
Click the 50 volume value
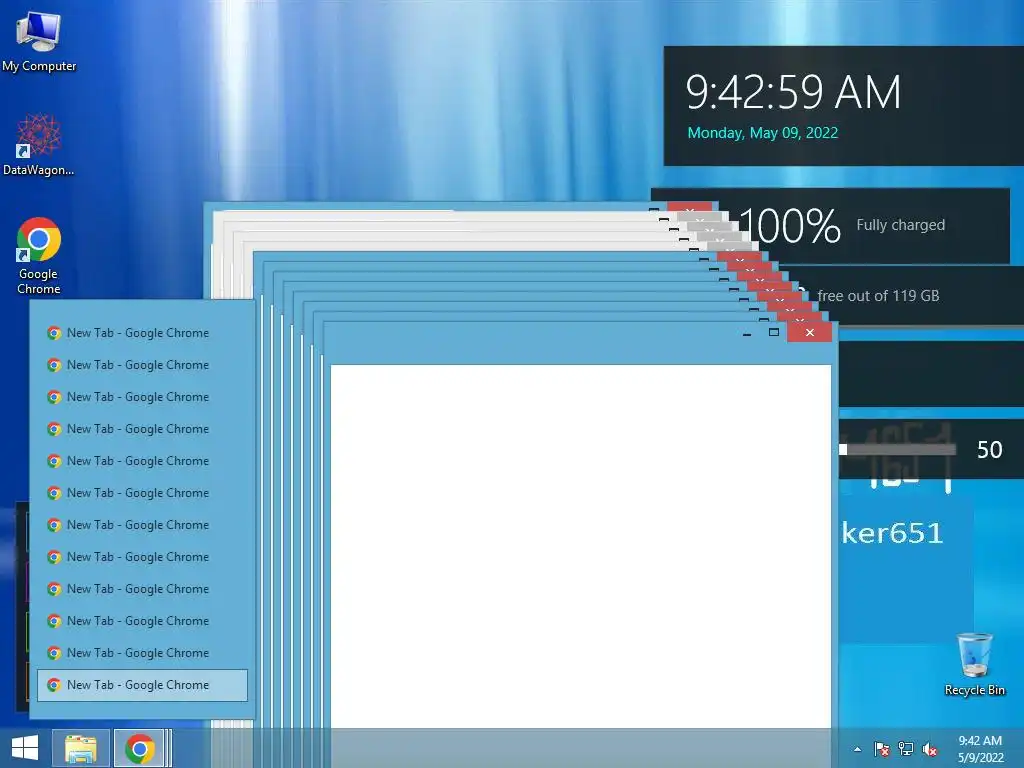coord(989,450)
